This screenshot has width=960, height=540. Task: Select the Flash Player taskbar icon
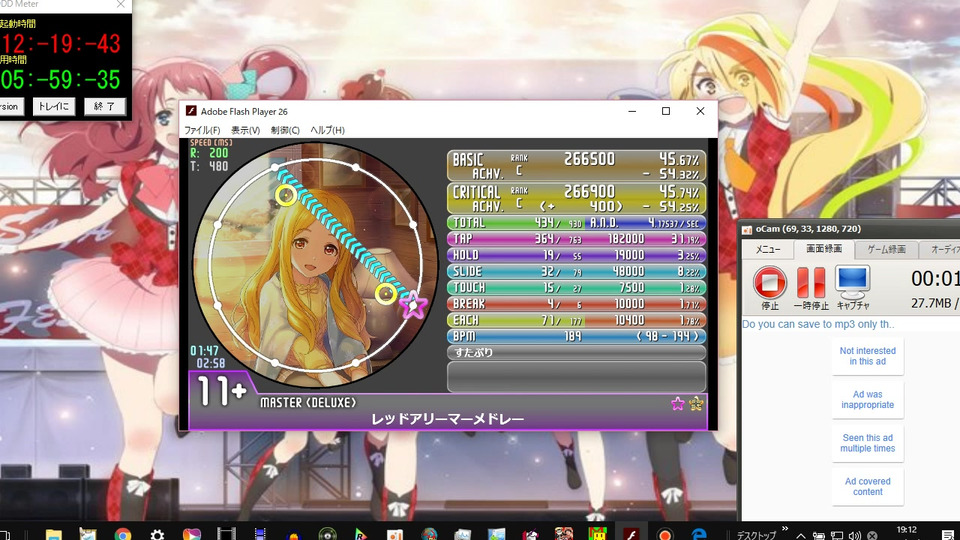(x=631, y=534)
